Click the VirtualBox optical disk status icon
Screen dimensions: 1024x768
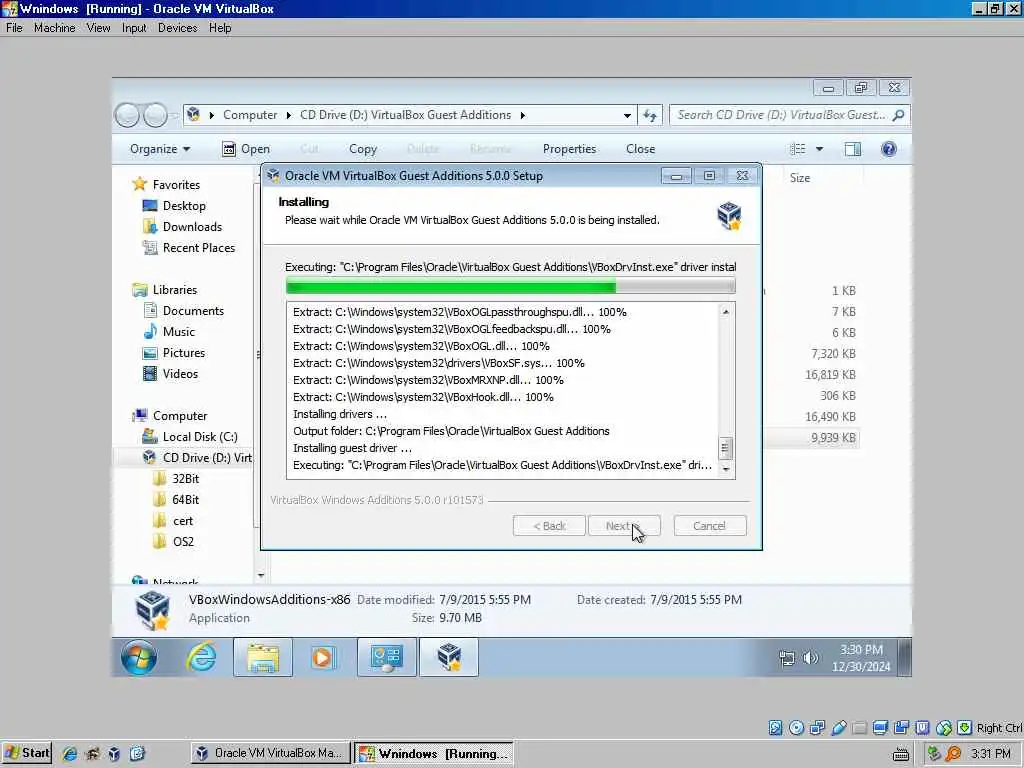point(796,728)
